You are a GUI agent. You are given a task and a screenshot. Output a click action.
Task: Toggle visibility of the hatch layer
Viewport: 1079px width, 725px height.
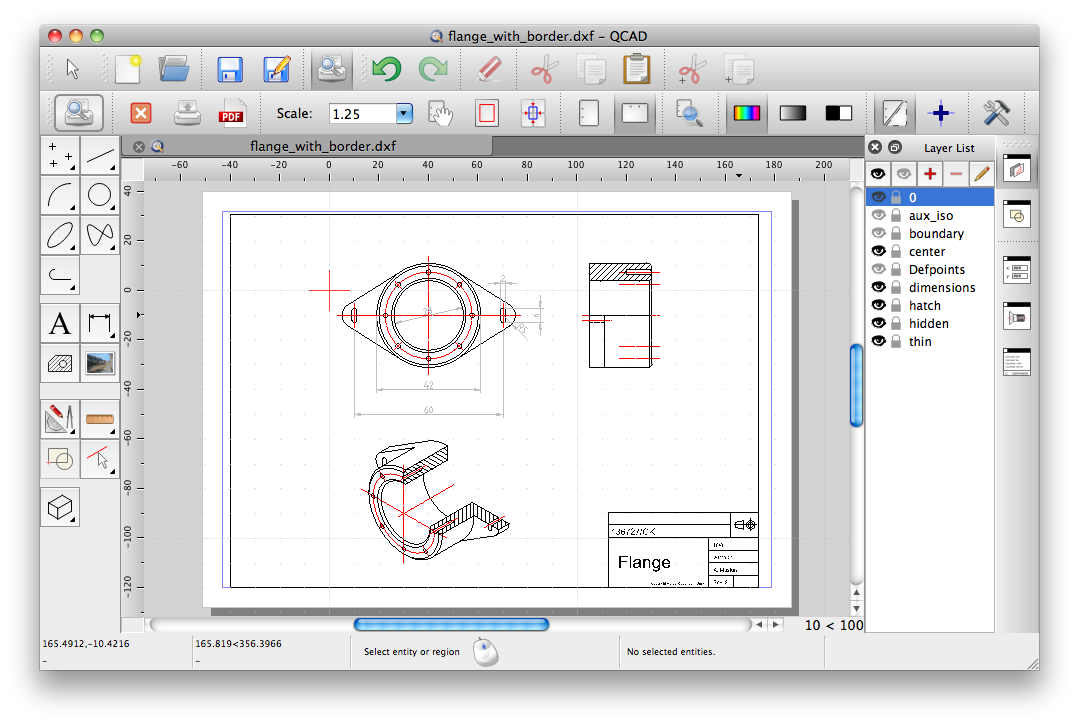point(879,306)
